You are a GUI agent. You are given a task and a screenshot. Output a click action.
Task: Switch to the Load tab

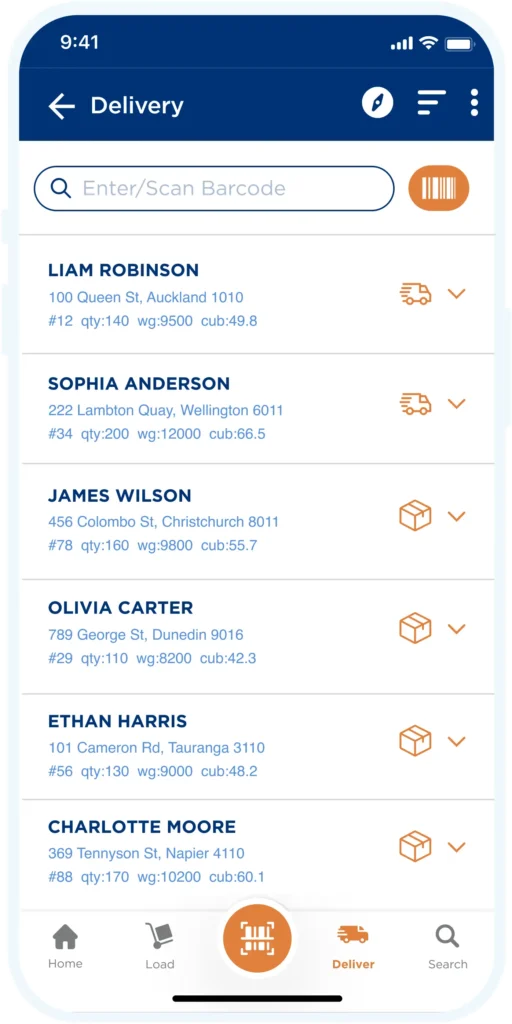159,946
